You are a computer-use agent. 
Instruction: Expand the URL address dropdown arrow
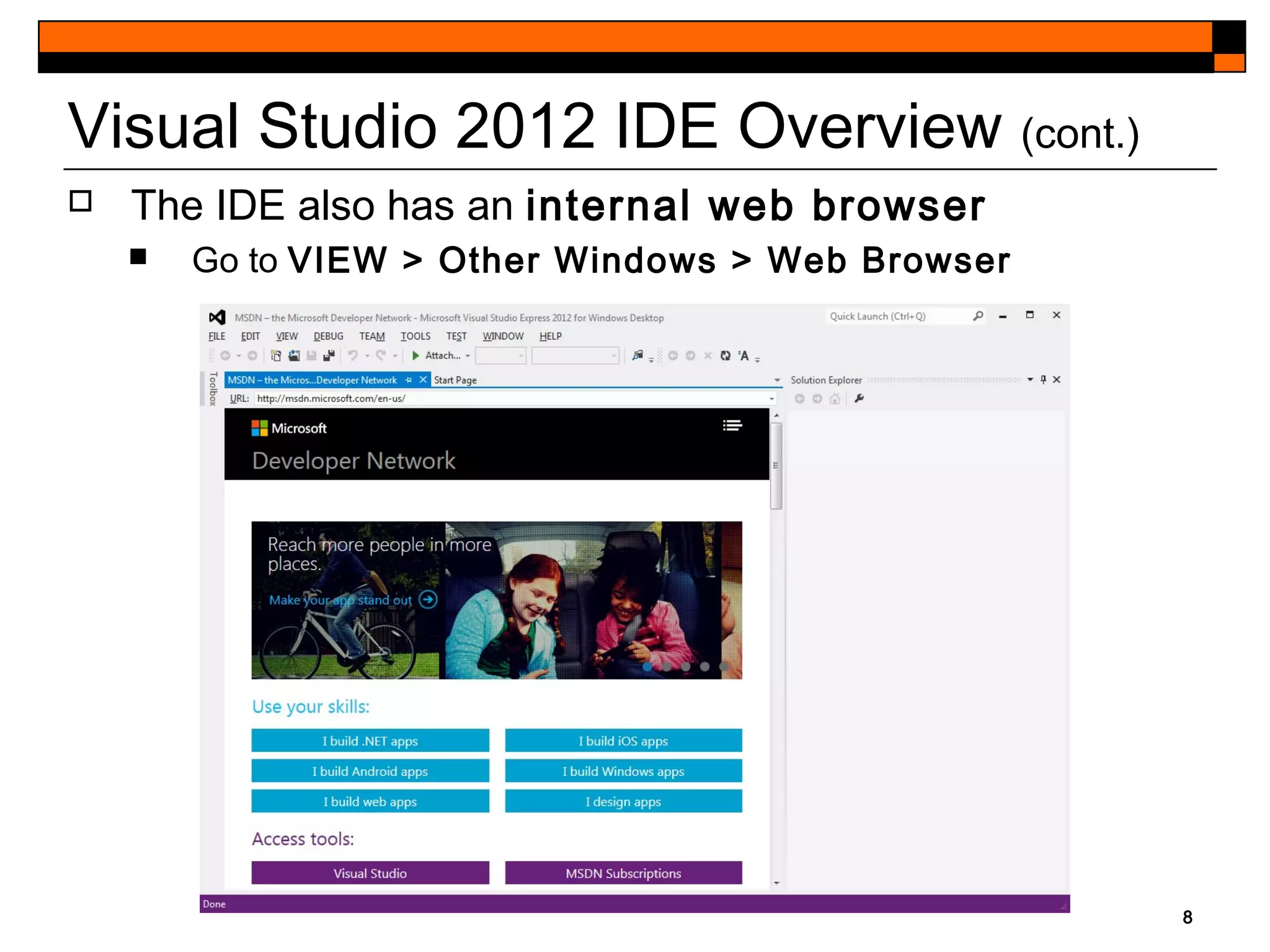(772, 399)
